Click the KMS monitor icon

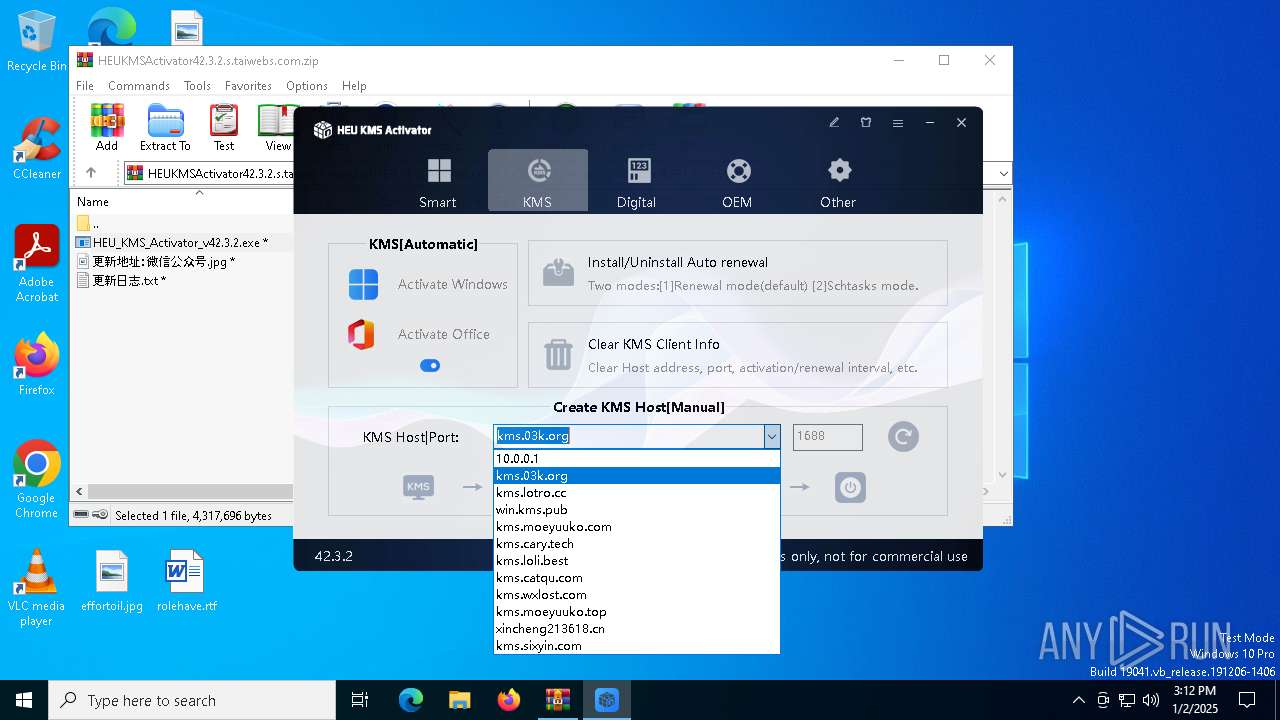click(418, 487)
